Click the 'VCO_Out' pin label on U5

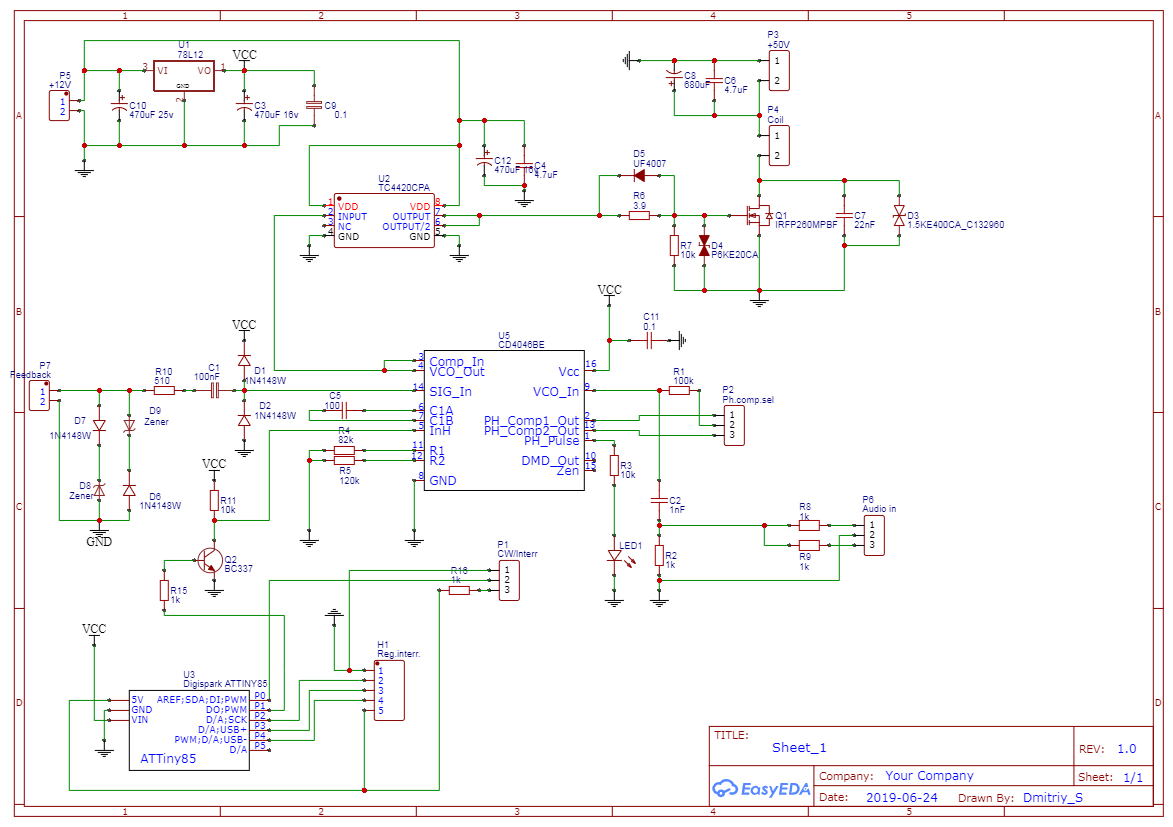point(456,371)
